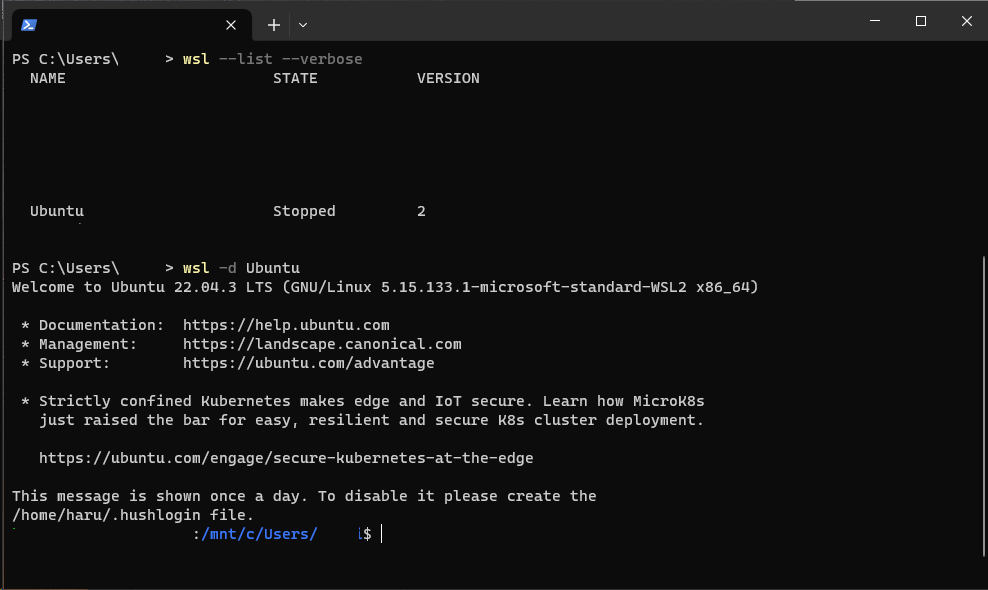
Task: Click the 'Welcome to Ubuntu 22.04.3 LTS' line
Action: click(385, 287)
